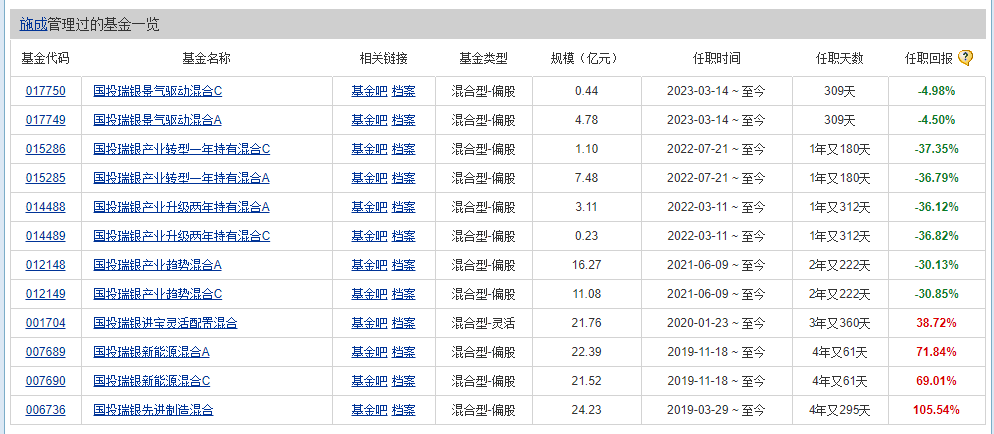Open fund 国投瑞银产业趋势混合A
This screenshot has width=994, height=434.
click(157, 265)
